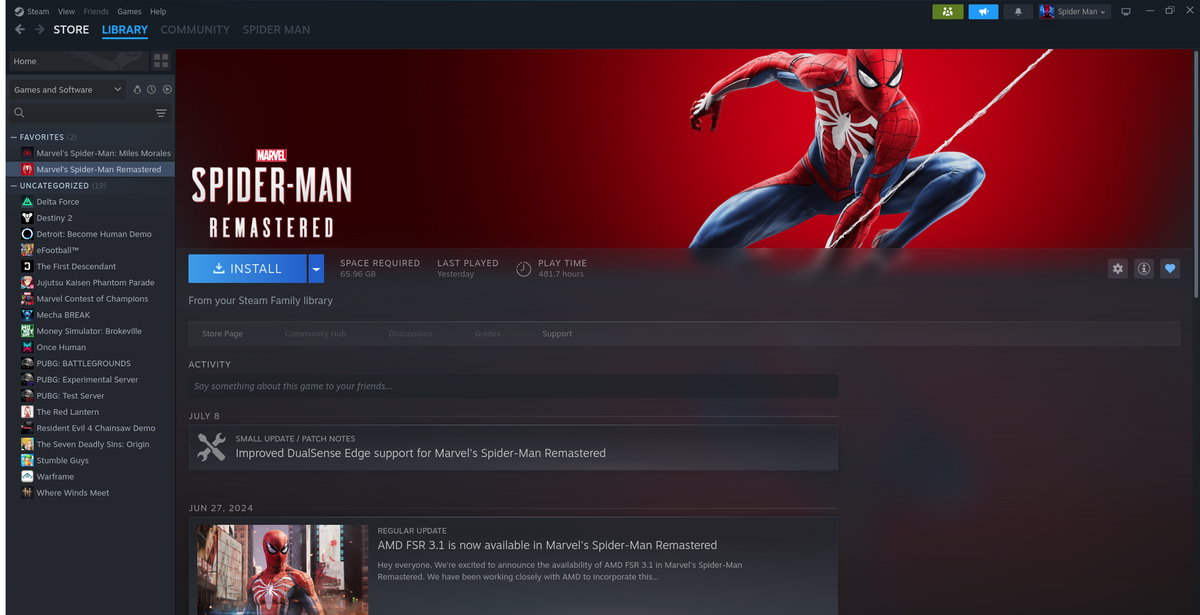Open the Guides link

click(488, 334)
